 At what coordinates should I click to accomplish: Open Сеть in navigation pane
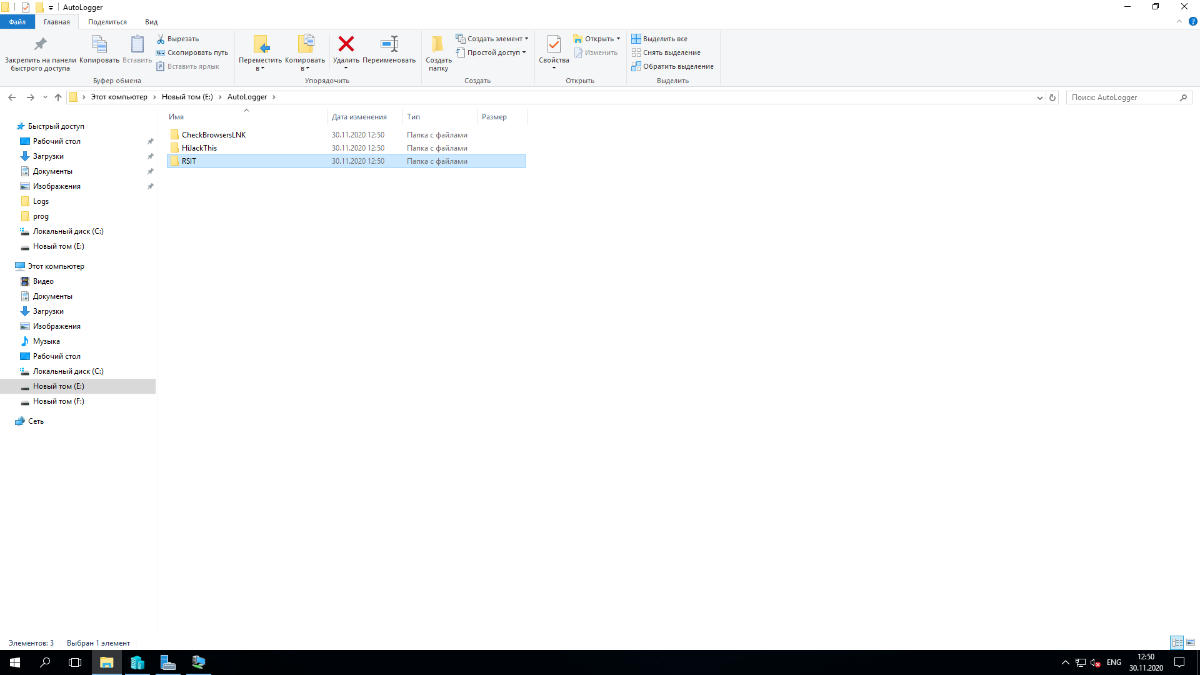coord(36,421)
